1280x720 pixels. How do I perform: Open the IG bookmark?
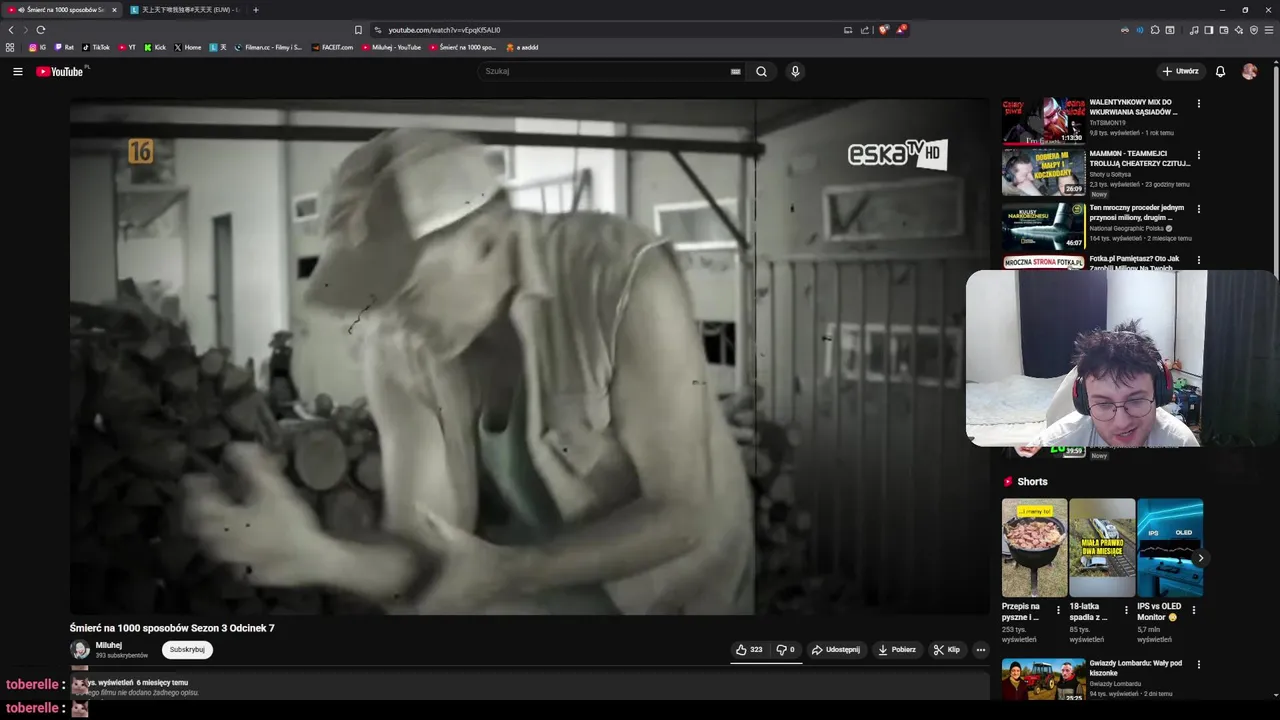pyautogui.click(x=37, y=47)
